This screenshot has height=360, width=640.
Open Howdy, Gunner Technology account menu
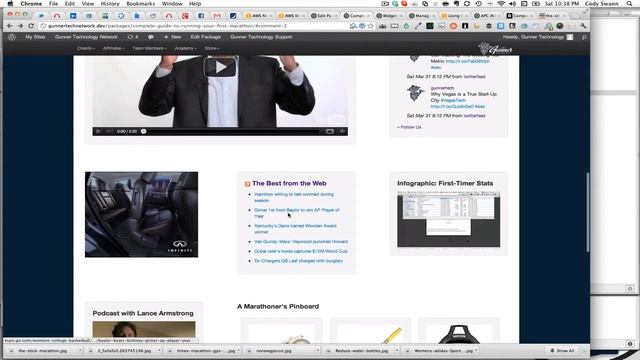pos(538,37)
